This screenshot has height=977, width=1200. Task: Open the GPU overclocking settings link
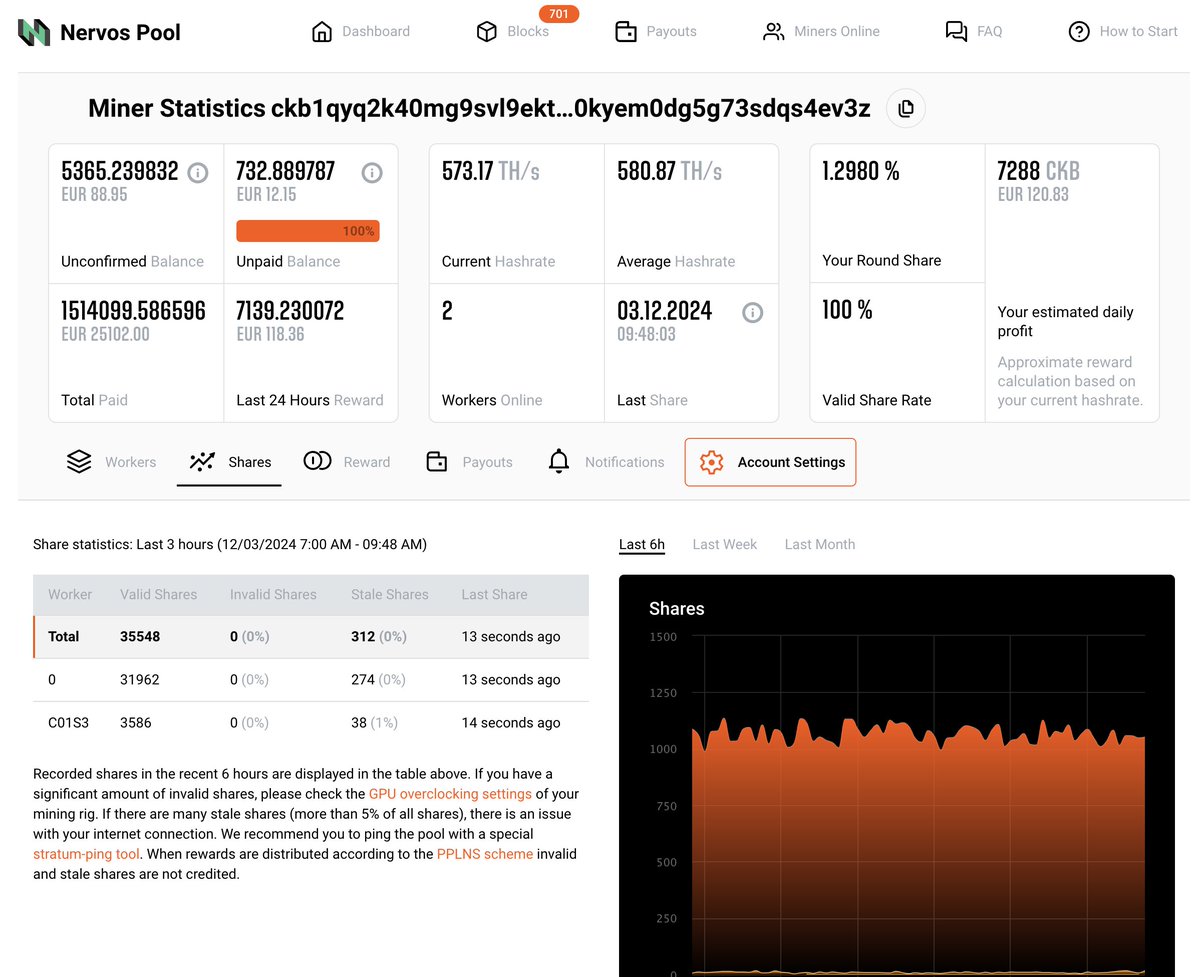coord(450,794)
